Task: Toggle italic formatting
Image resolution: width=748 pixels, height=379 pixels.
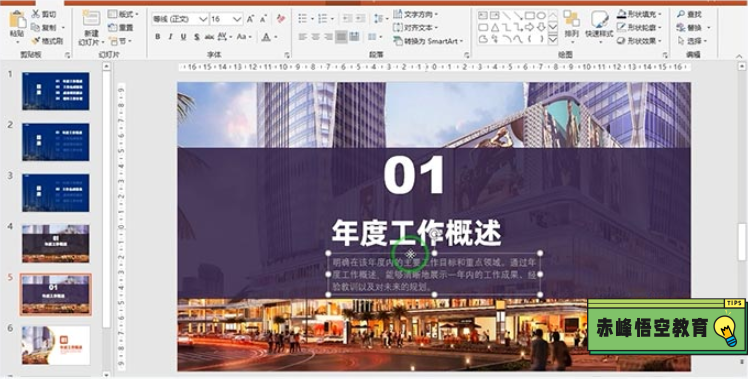Action: coord(170,37)
